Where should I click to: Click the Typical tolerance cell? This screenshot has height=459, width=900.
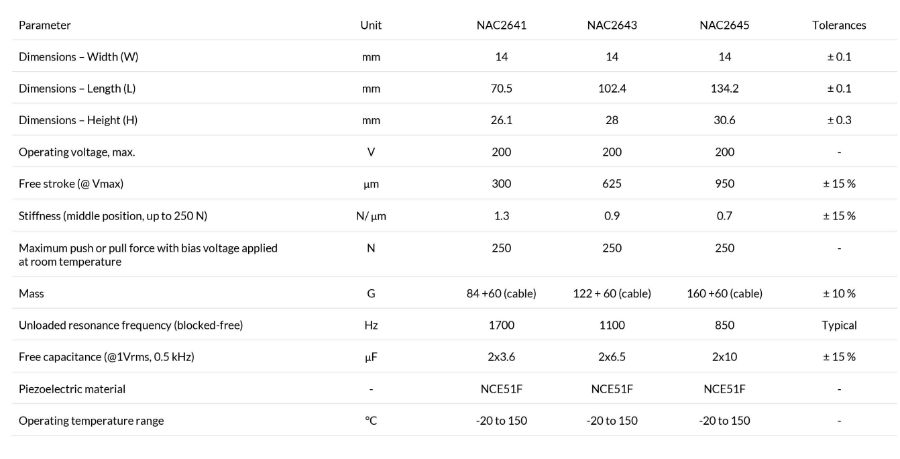coord(839,325)
